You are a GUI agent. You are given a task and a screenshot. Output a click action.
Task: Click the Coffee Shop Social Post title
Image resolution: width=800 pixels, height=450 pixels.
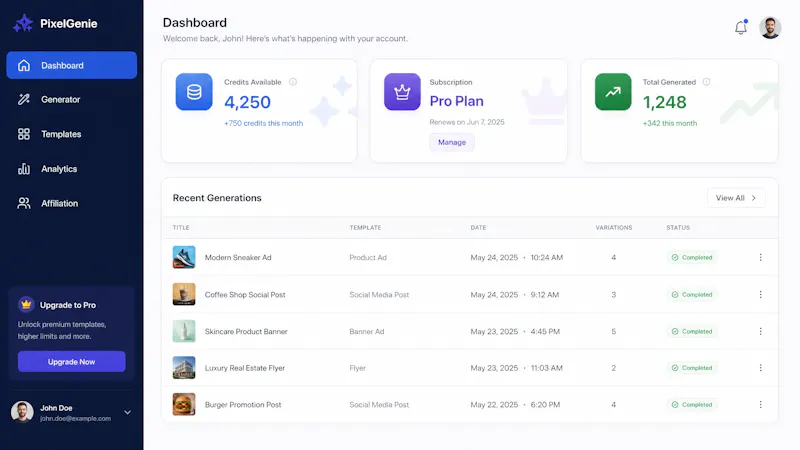click(245, 295)
